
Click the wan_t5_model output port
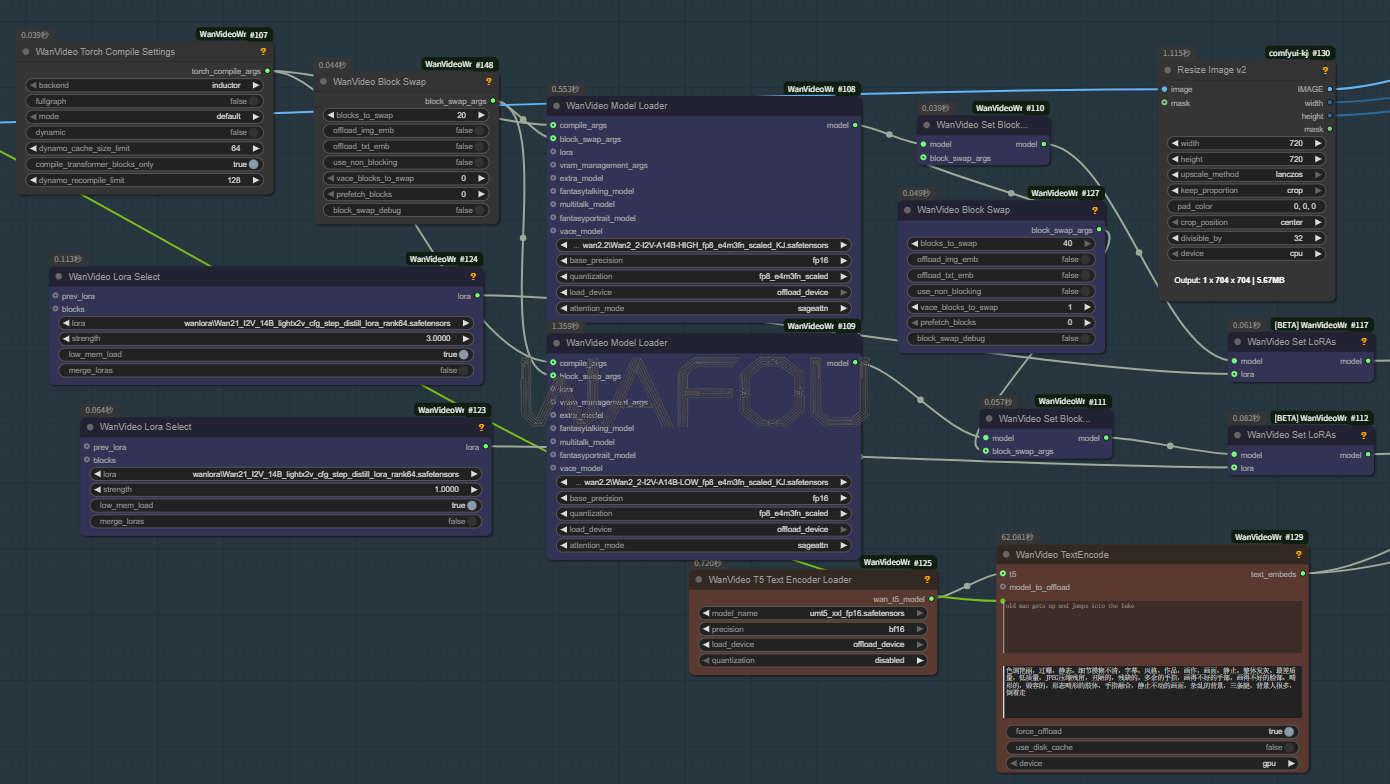[931, 599]
